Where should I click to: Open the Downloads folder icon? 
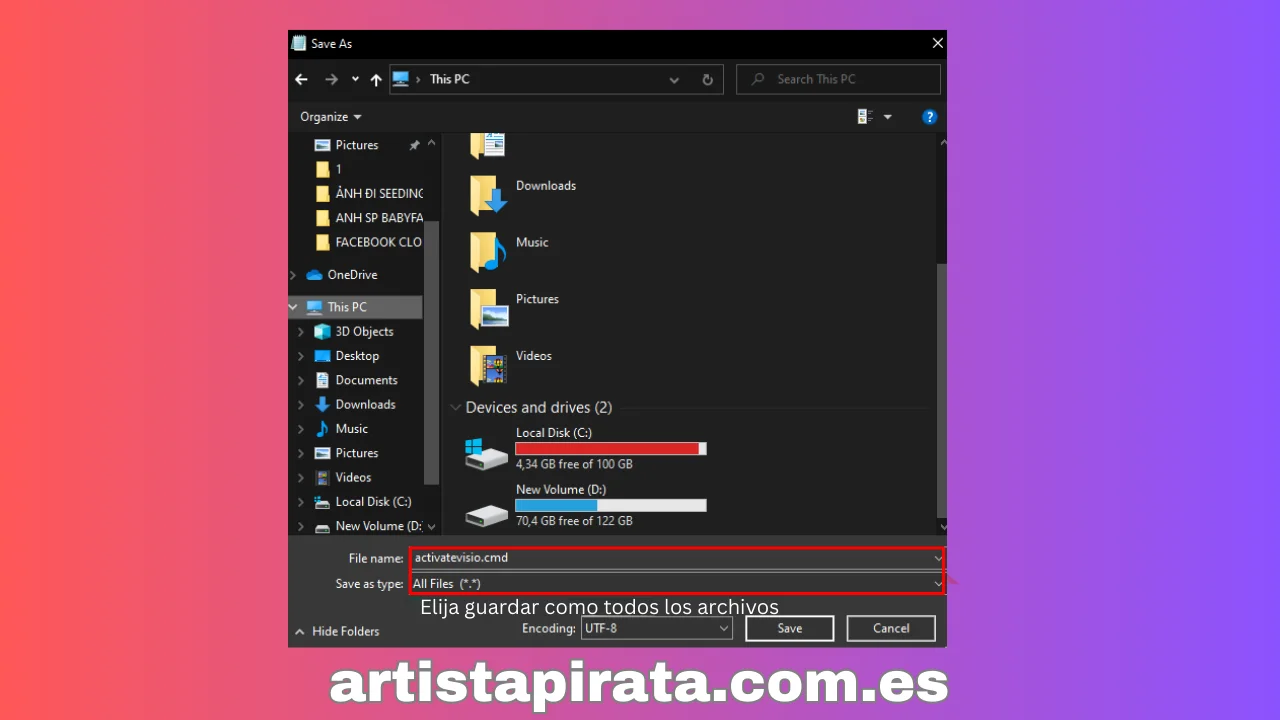(x=488, y=195)
